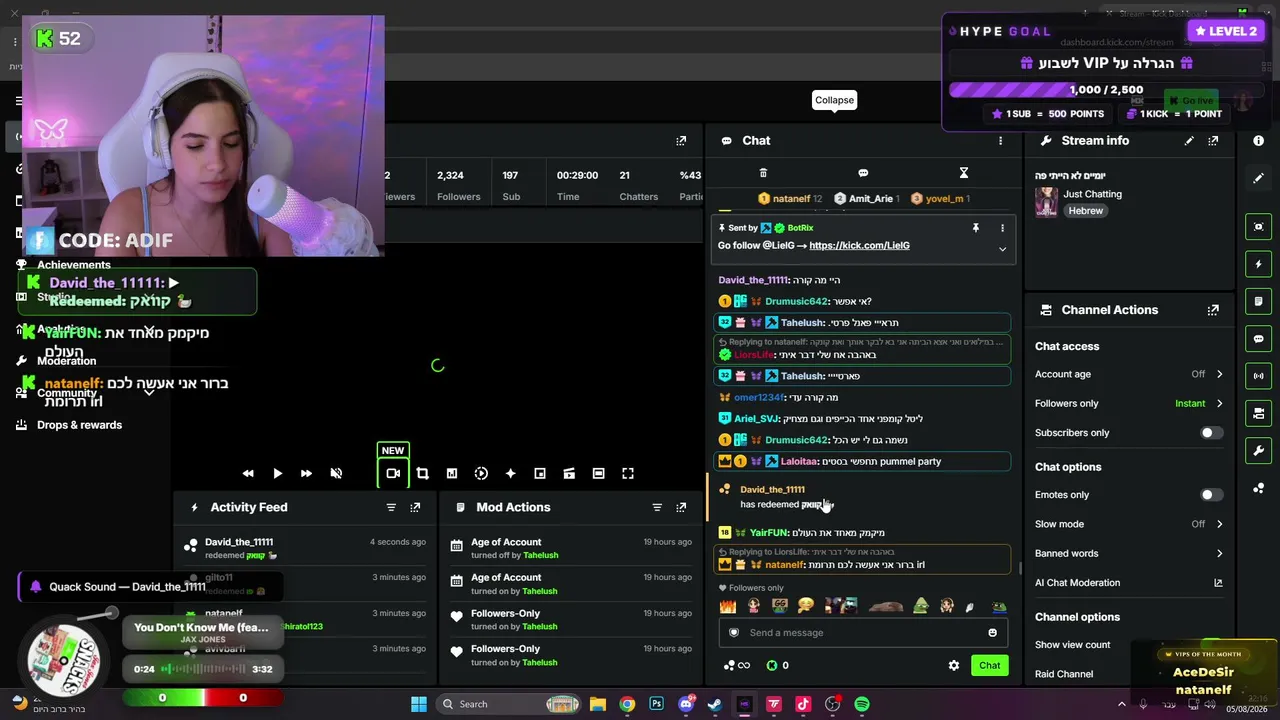
Task: Click the Just Chatting category thumbnail
Action: 1046,202
